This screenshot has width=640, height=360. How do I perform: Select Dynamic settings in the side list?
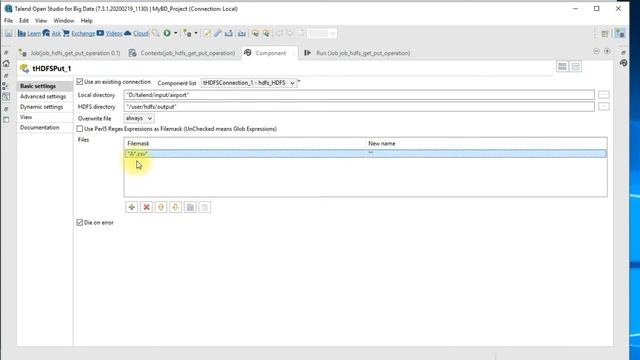(45, 107)
